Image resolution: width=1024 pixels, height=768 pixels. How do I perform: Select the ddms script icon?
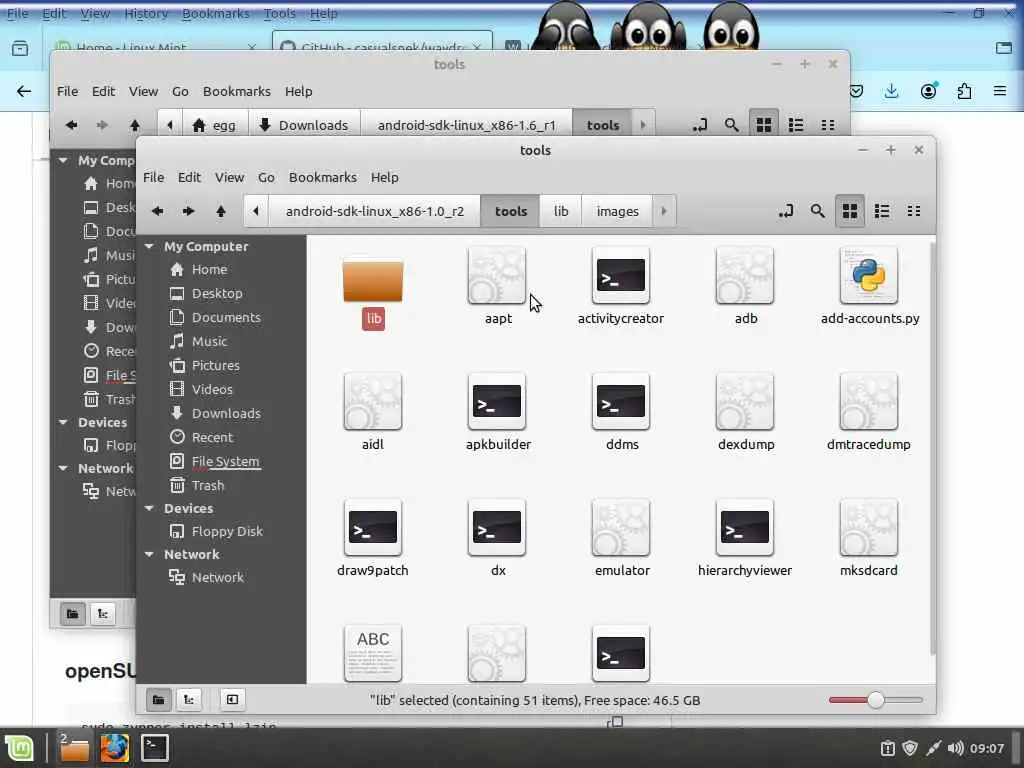(x=620, y=401)
